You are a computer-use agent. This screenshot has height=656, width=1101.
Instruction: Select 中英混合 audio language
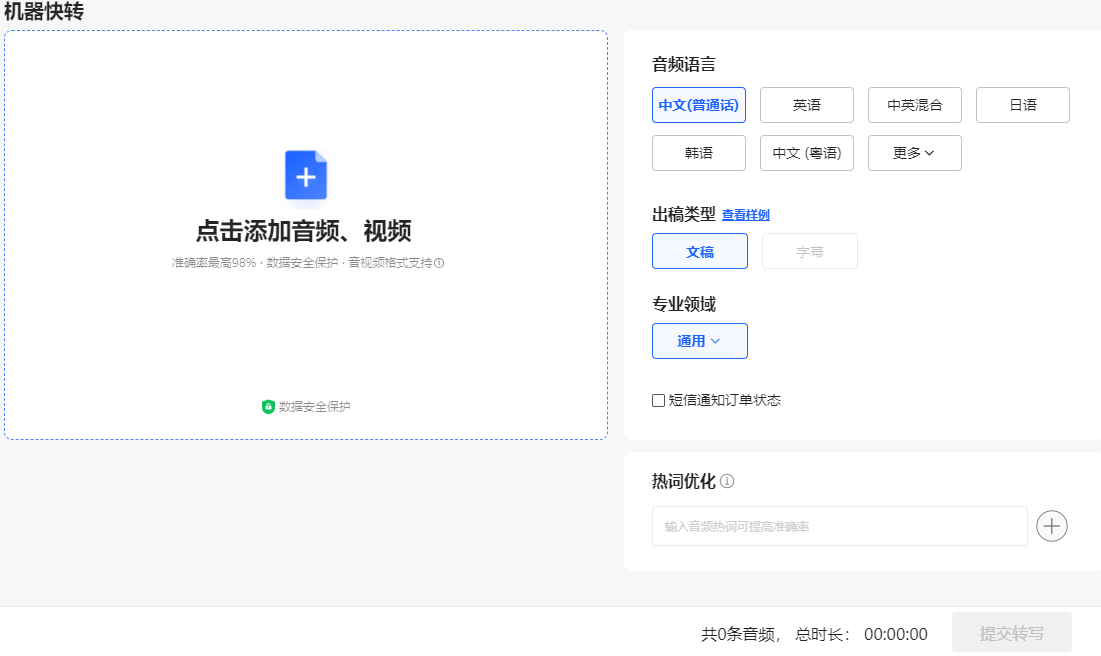(915, 105)
